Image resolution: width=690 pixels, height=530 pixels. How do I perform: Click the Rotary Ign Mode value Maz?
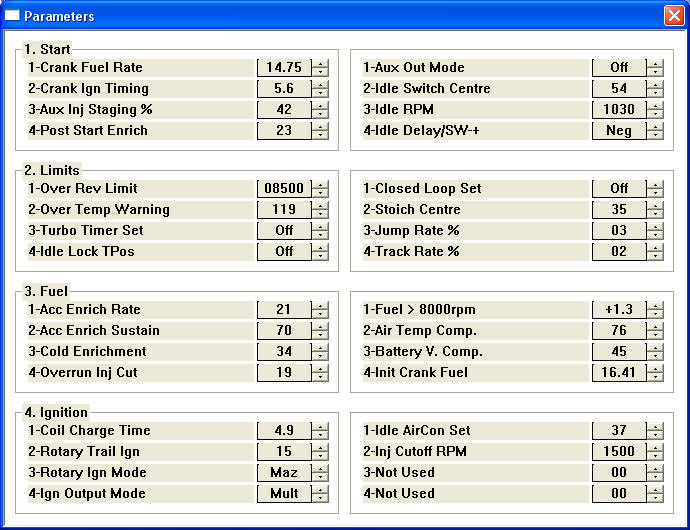point(284,473)
